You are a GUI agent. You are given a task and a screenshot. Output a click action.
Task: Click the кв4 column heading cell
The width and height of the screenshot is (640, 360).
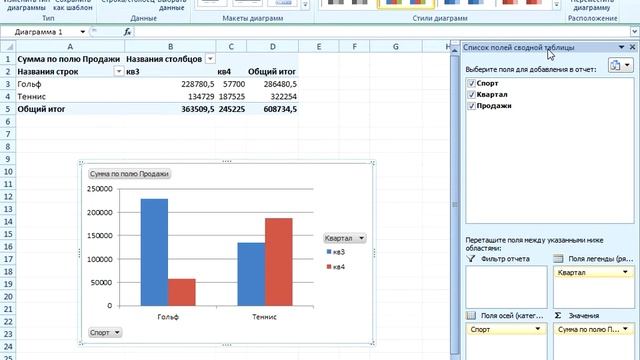[231, 71]
